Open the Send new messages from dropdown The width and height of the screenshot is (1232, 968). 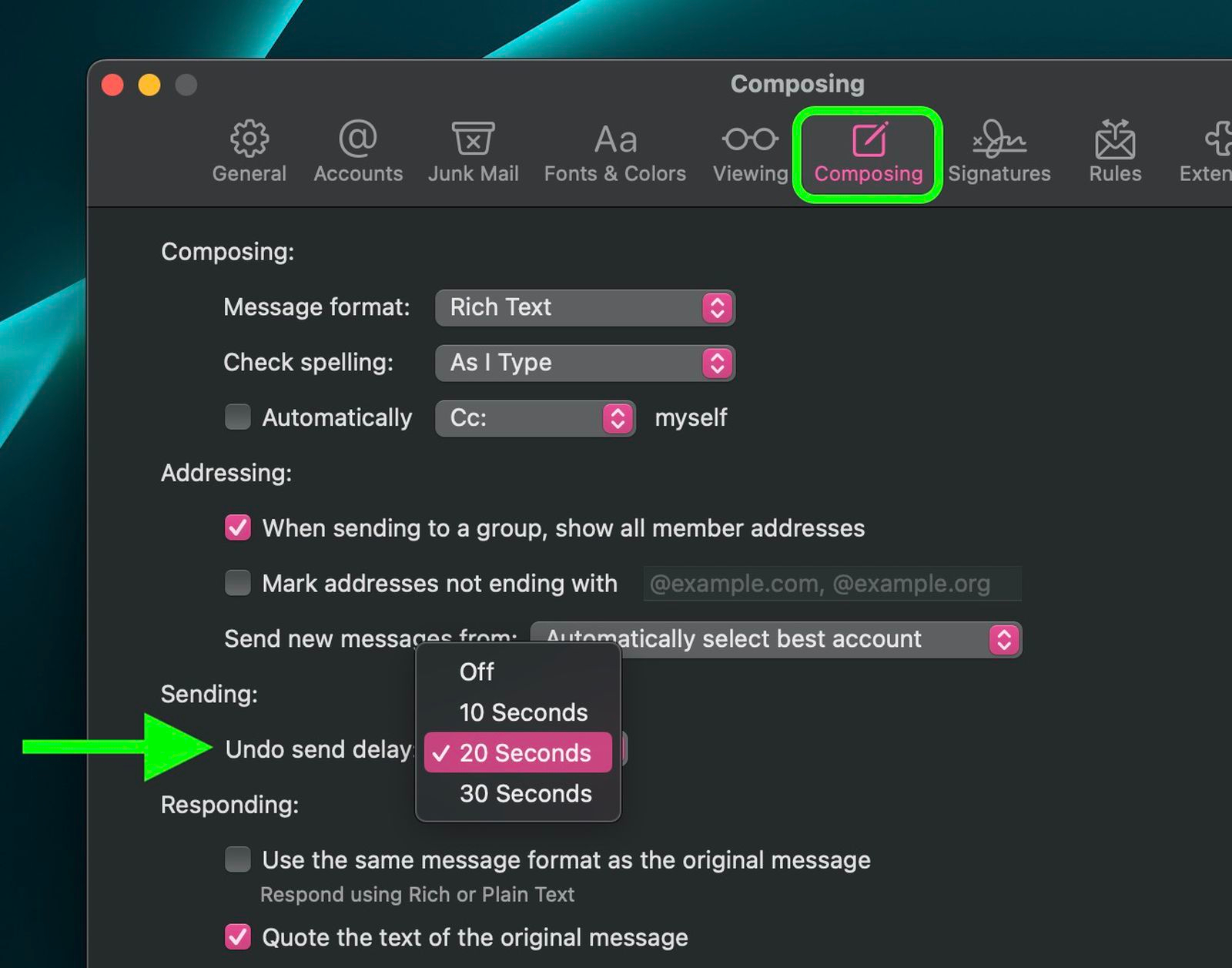[775, 639]
